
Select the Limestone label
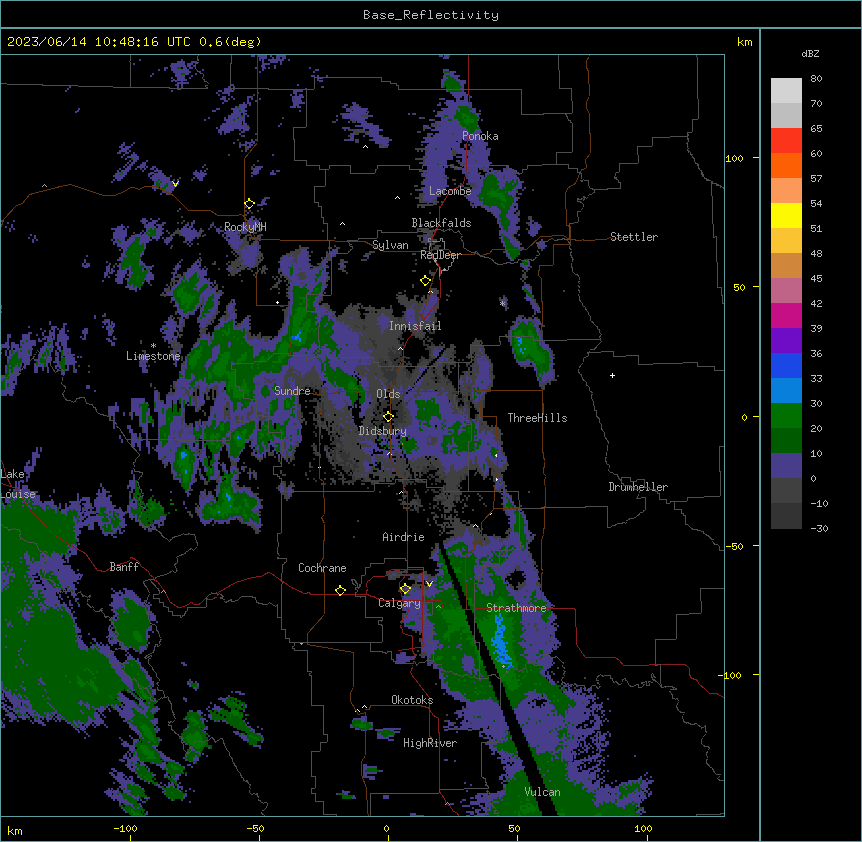(x=153, y=356)
